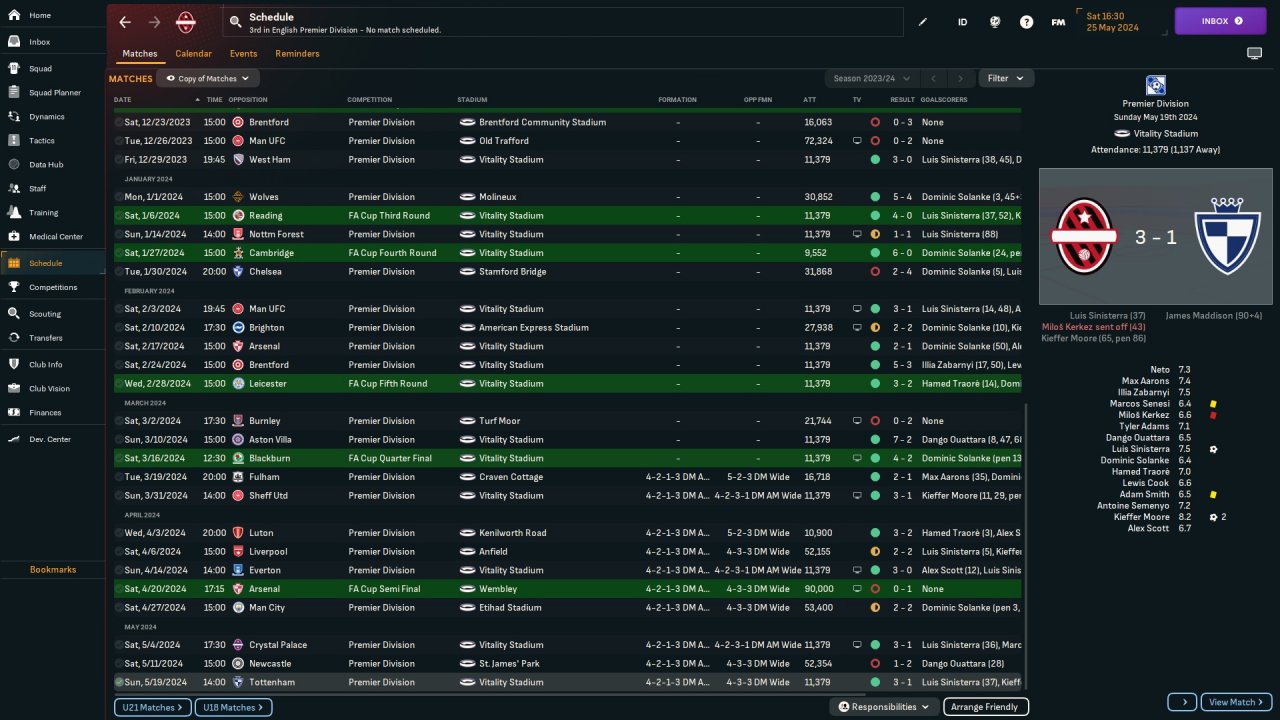The width and height of the screenshot is (1280, 720).
Task: Go to previous season with left chevron
Action: pos(932,78)
